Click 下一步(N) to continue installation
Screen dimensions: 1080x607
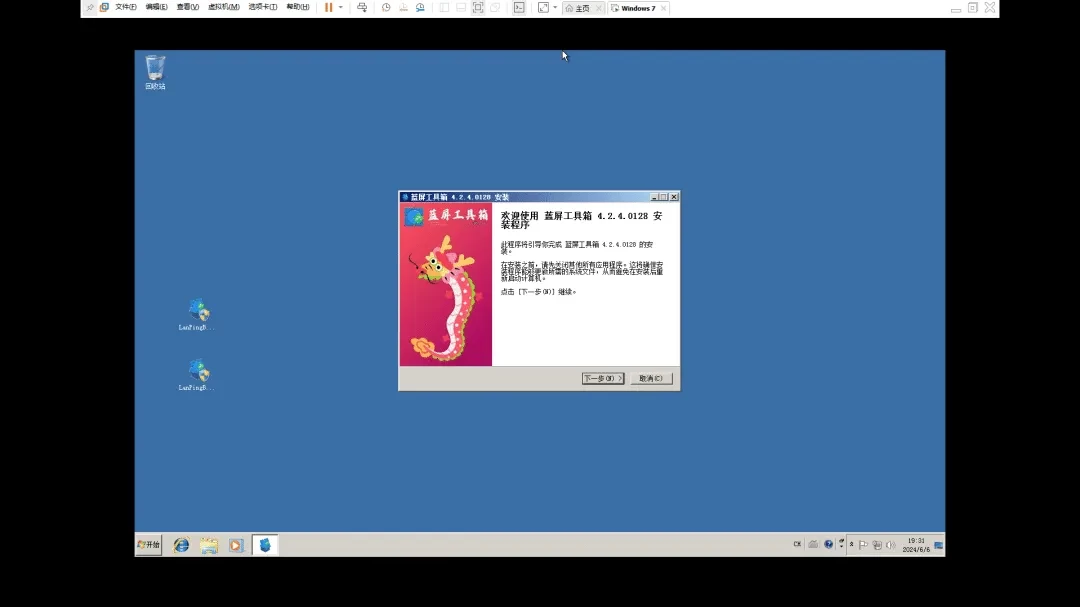tap(602, 378)
